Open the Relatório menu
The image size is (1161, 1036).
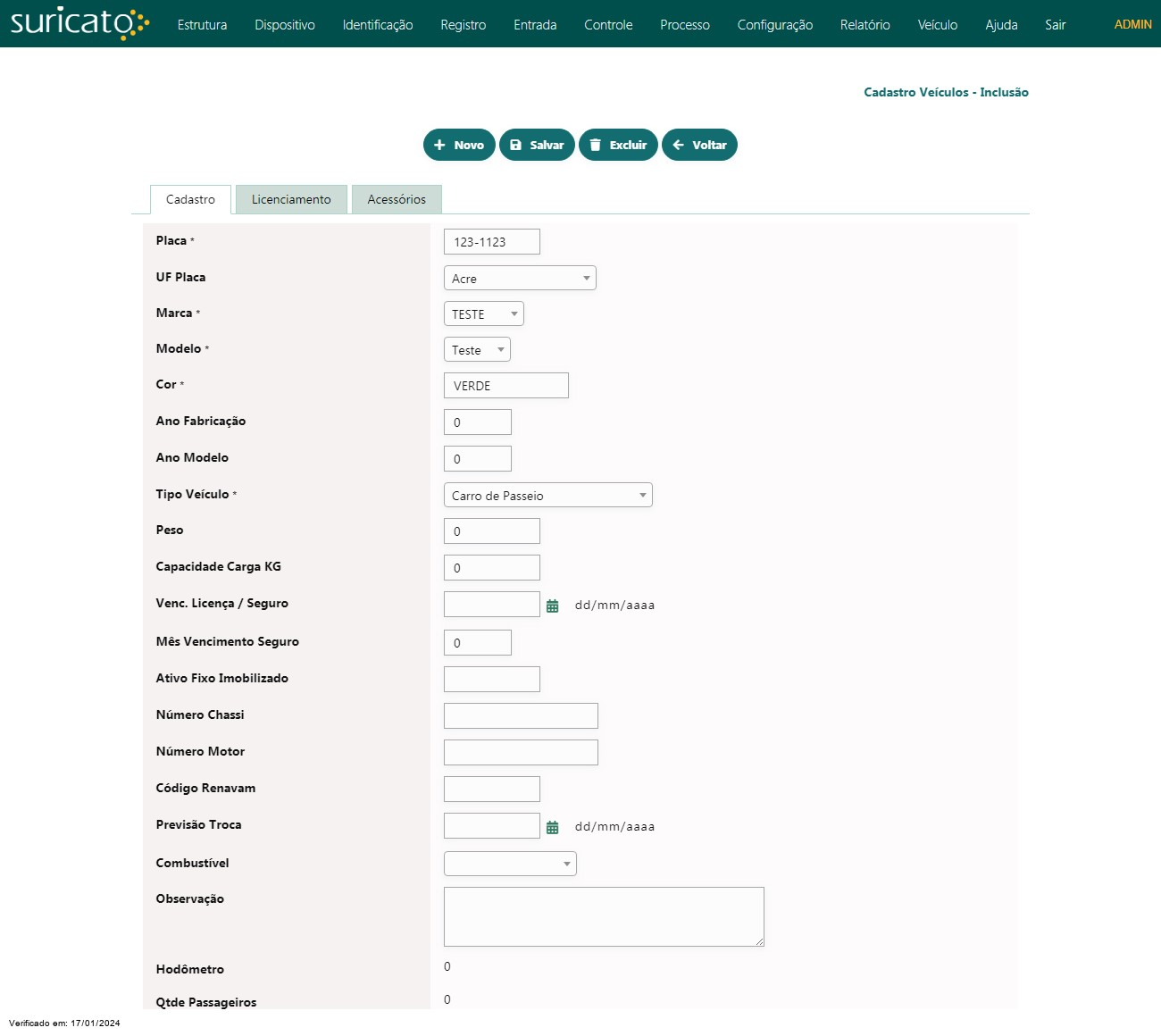[x=864, y=25]
